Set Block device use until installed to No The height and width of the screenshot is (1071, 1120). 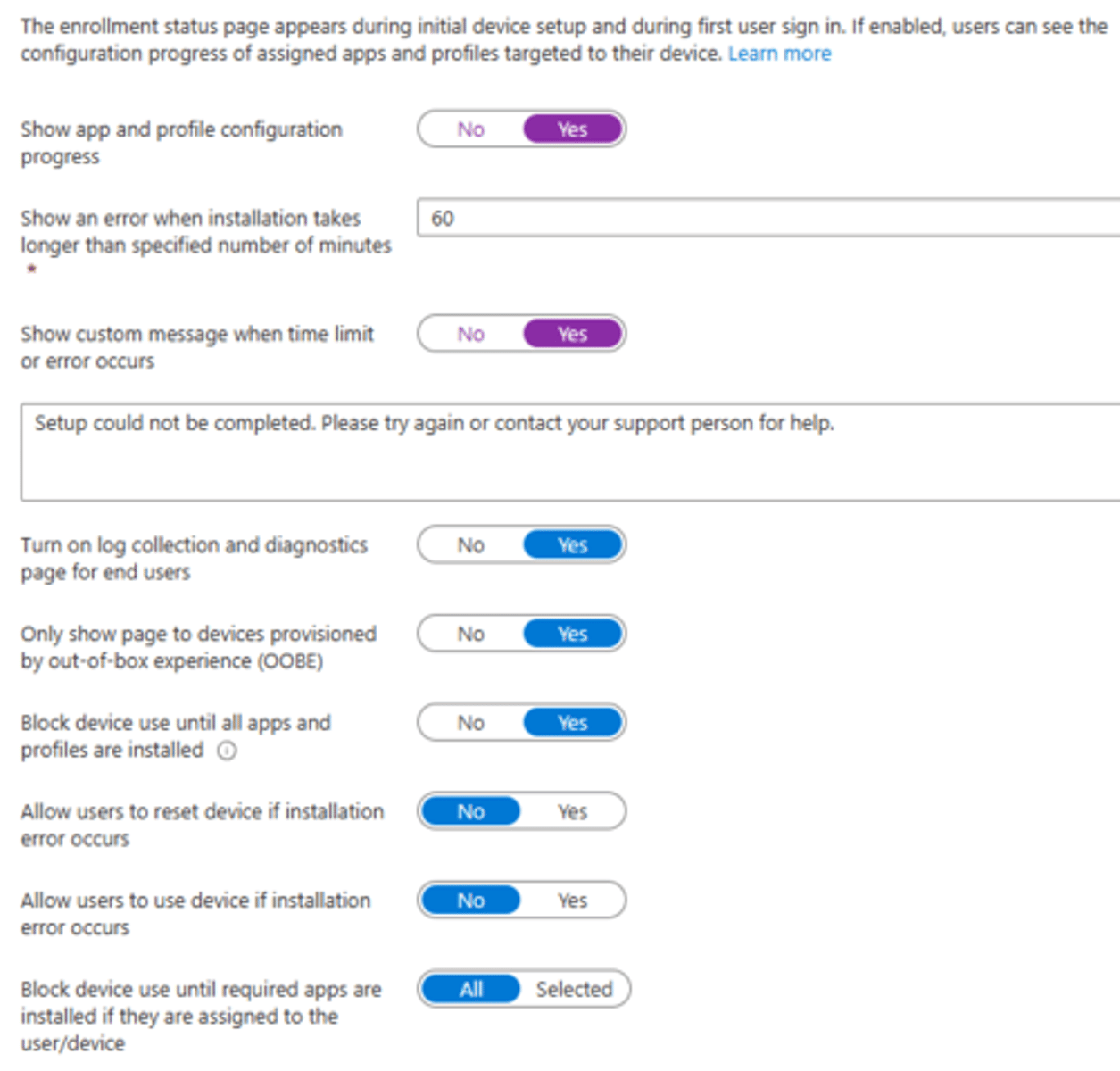pyautogui.click(x=470, y=723)
